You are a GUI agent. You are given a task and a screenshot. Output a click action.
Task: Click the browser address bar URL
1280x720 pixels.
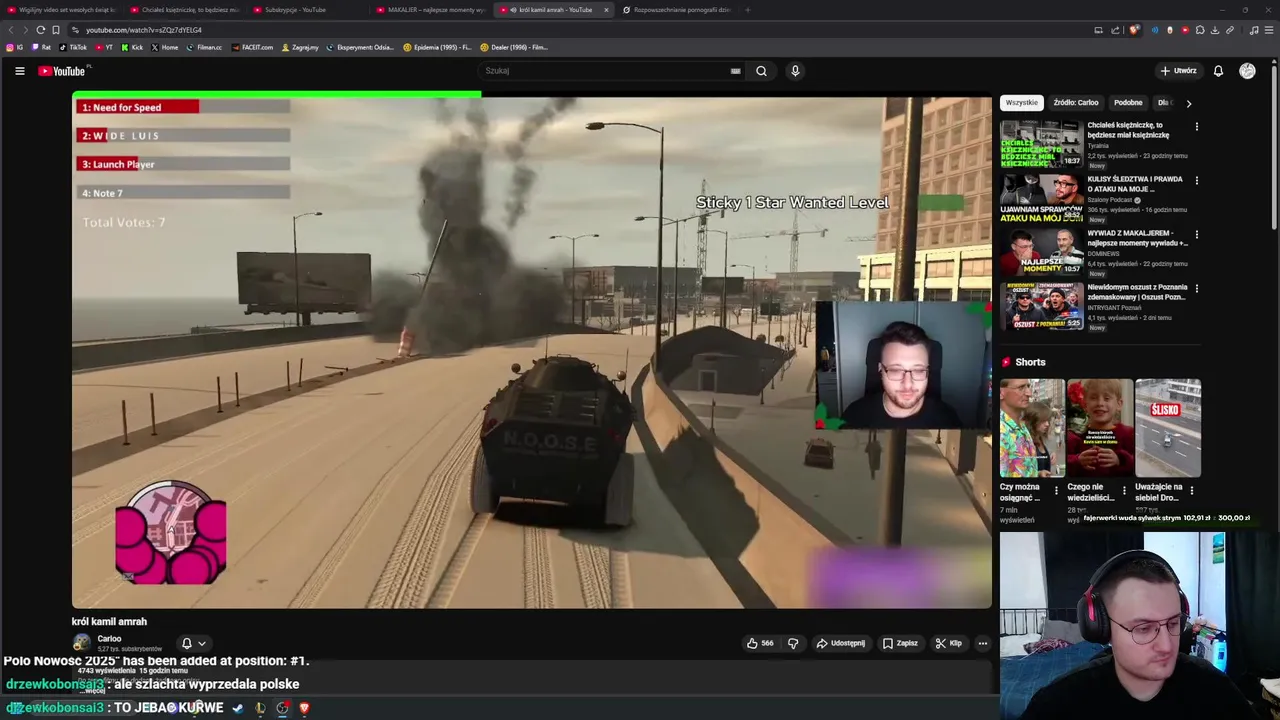pyautogui.click(x=144, y=30)
